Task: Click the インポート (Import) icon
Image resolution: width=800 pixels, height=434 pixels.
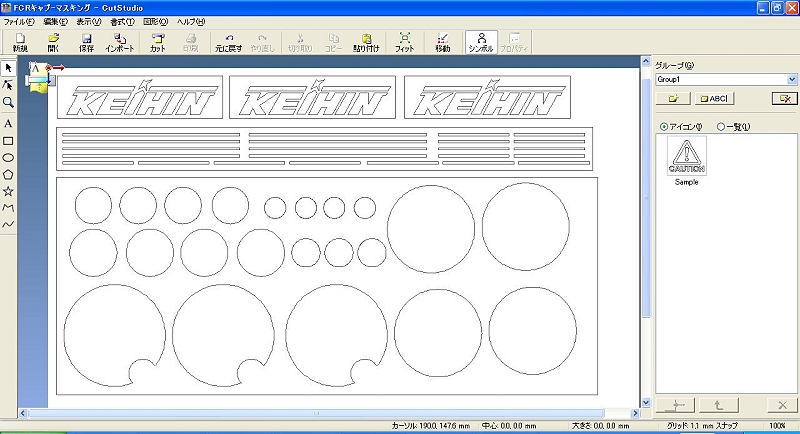Action: (119, 42)
